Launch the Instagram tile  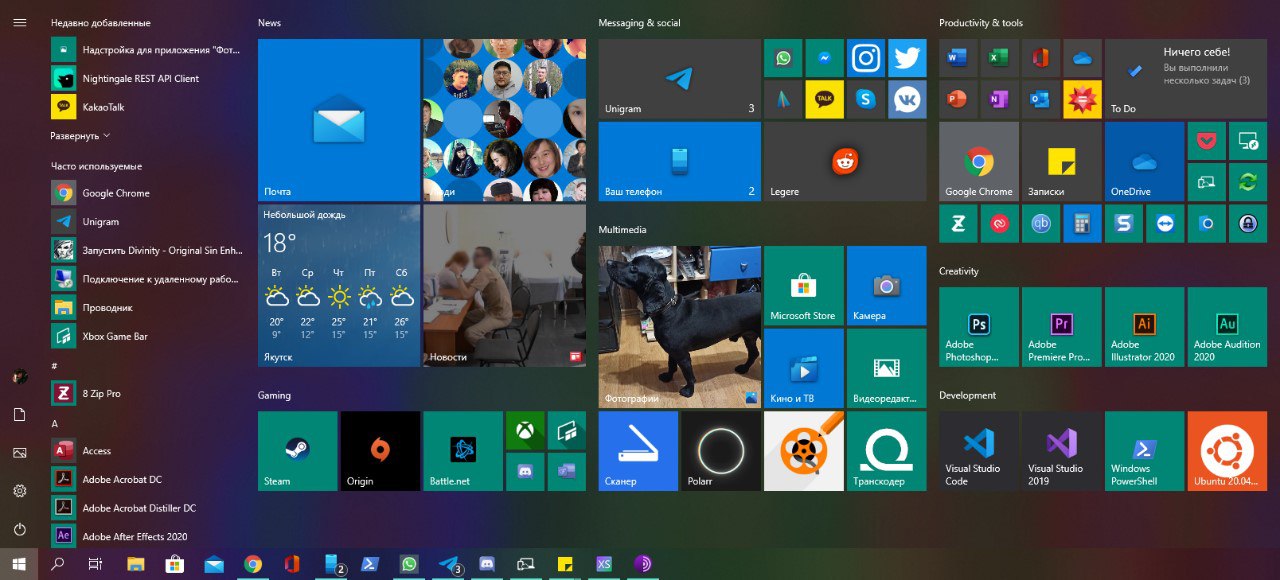pos(866,58)
